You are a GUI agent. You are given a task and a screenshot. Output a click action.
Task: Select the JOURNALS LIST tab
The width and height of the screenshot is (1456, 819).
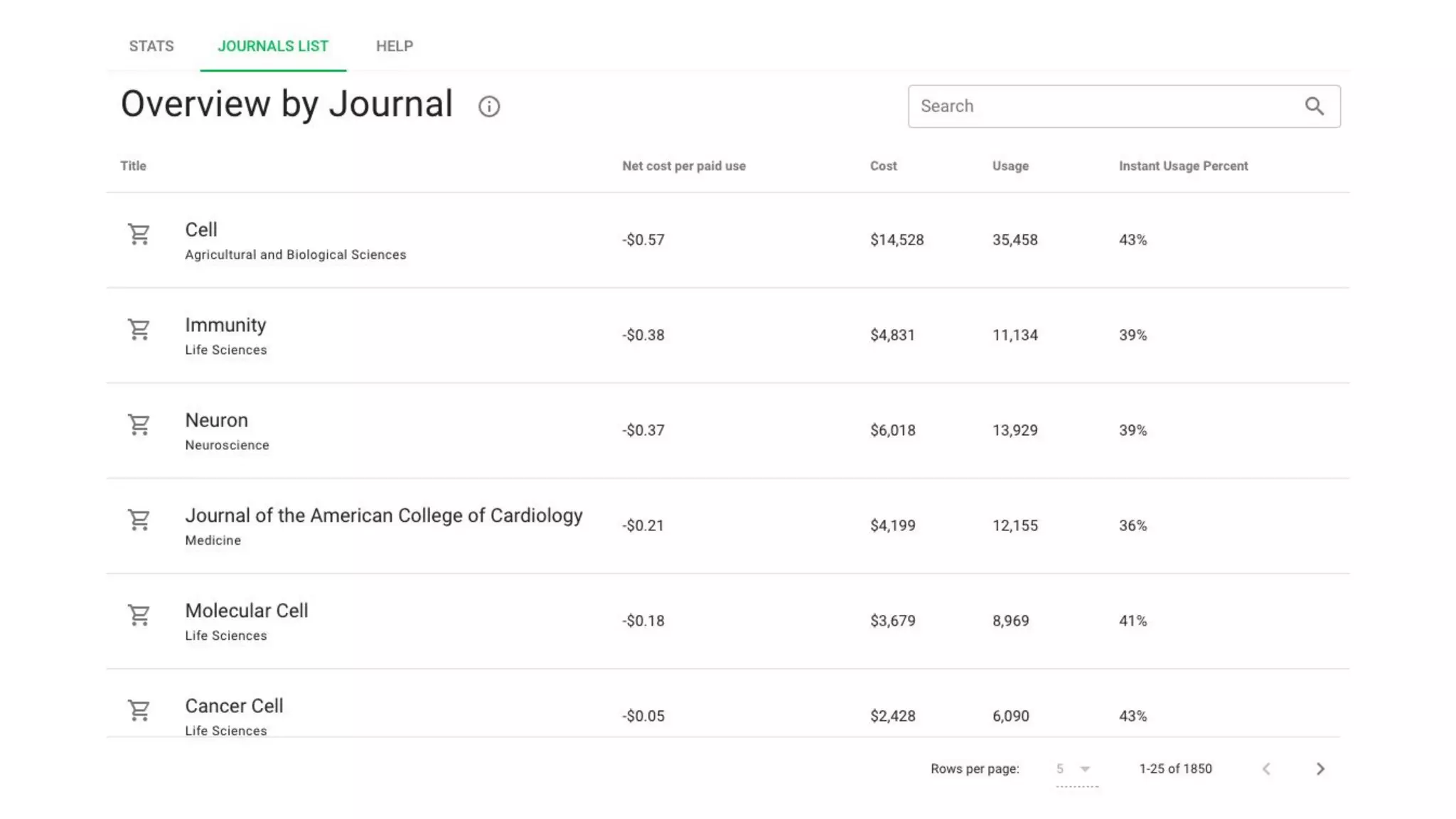coord(273,46)
